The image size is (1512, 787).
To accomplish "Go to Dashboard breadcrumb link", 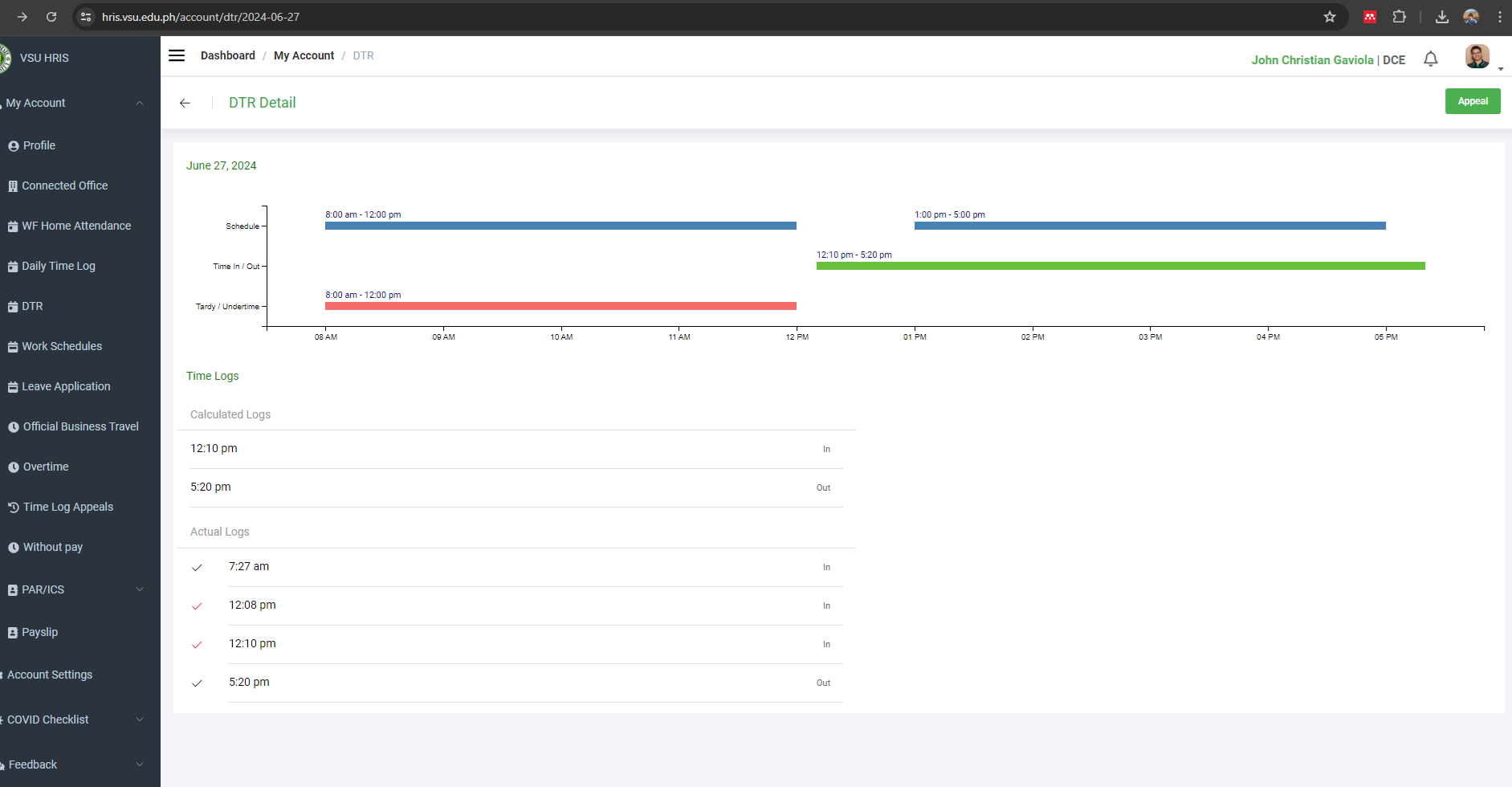I will [227, 55].
